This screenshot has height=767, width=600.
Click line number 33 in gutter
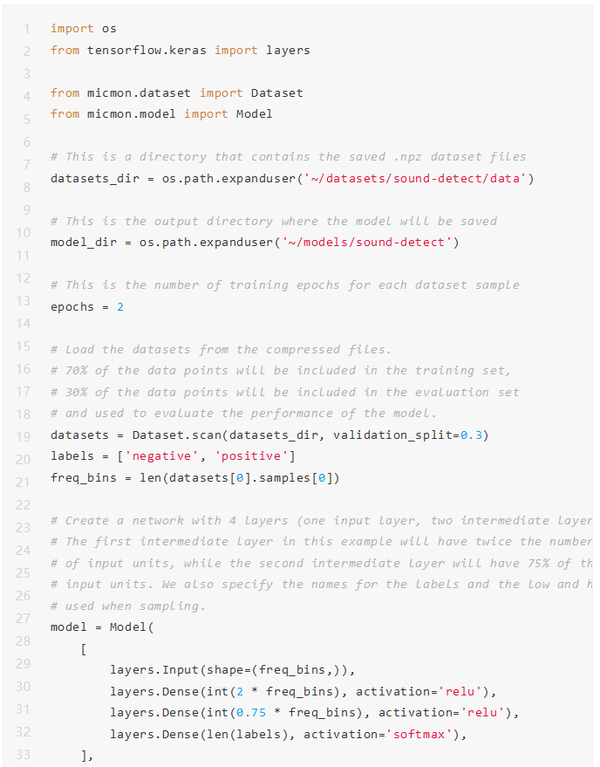point(23,755)
